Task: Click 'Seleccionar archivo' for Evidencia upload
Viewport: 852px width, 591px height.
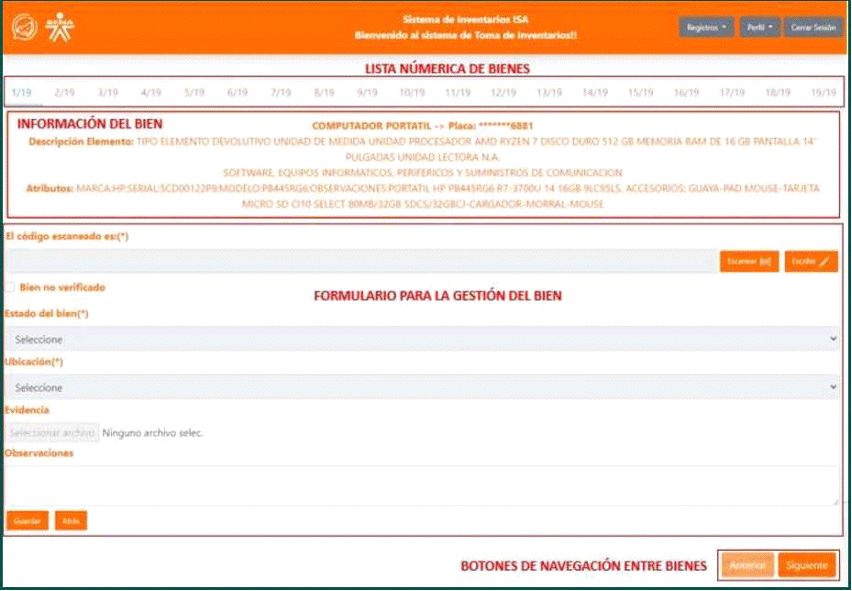Action: pyautogui.click(x=52, y=433)
